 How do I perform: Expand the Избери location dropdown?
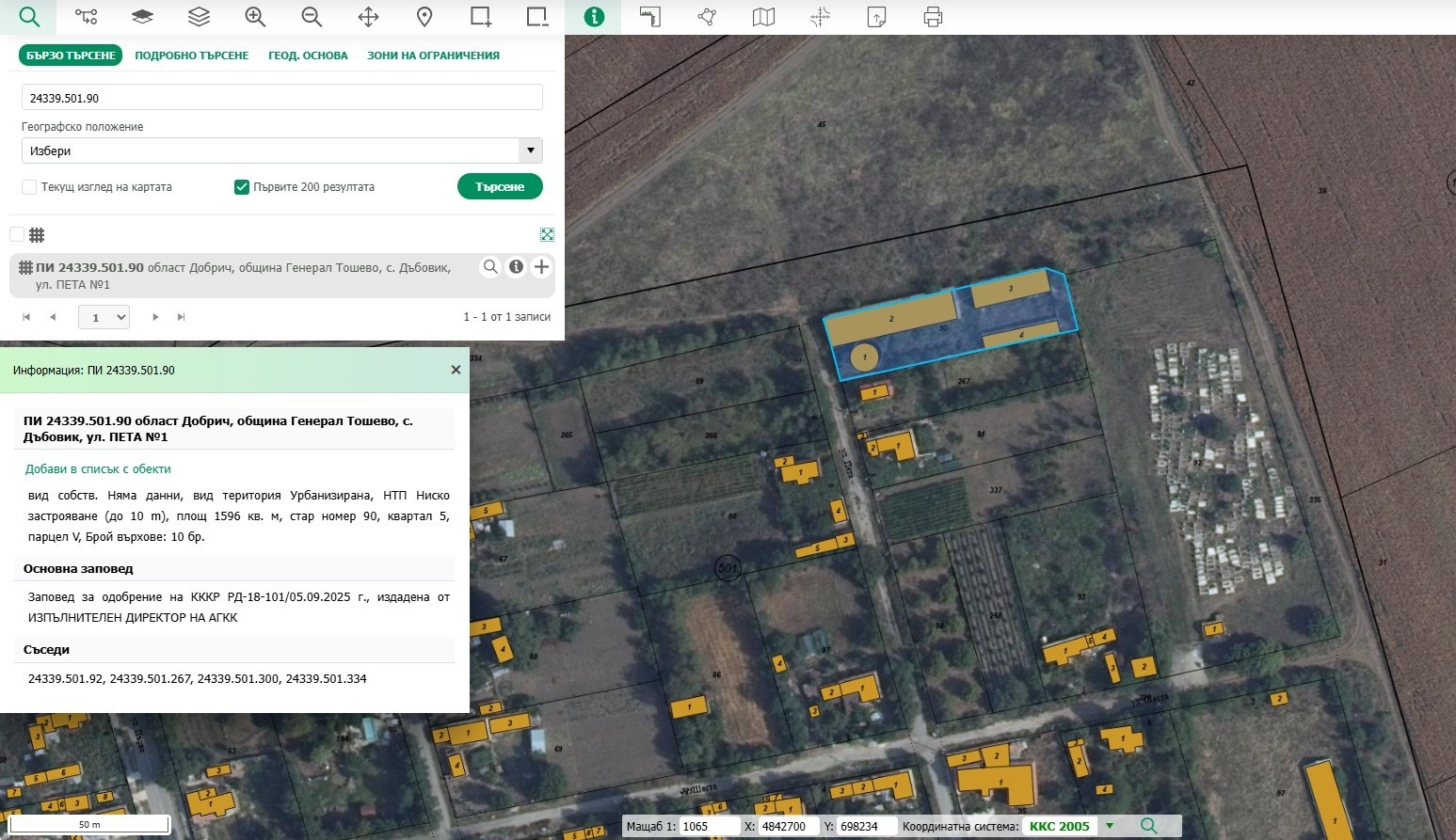click(x=282, y=151)
